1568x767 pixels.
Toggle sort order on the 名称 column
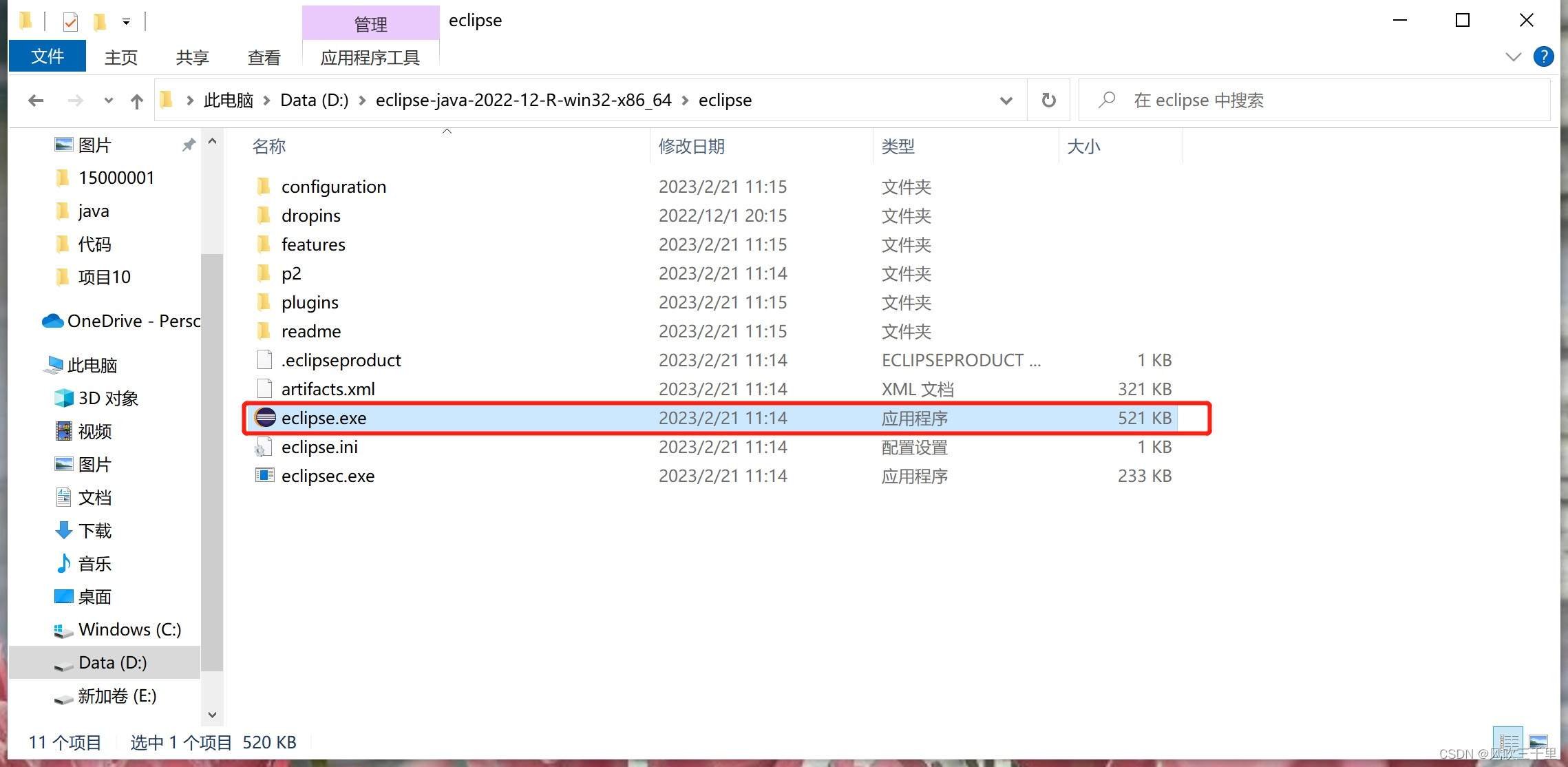268,146
